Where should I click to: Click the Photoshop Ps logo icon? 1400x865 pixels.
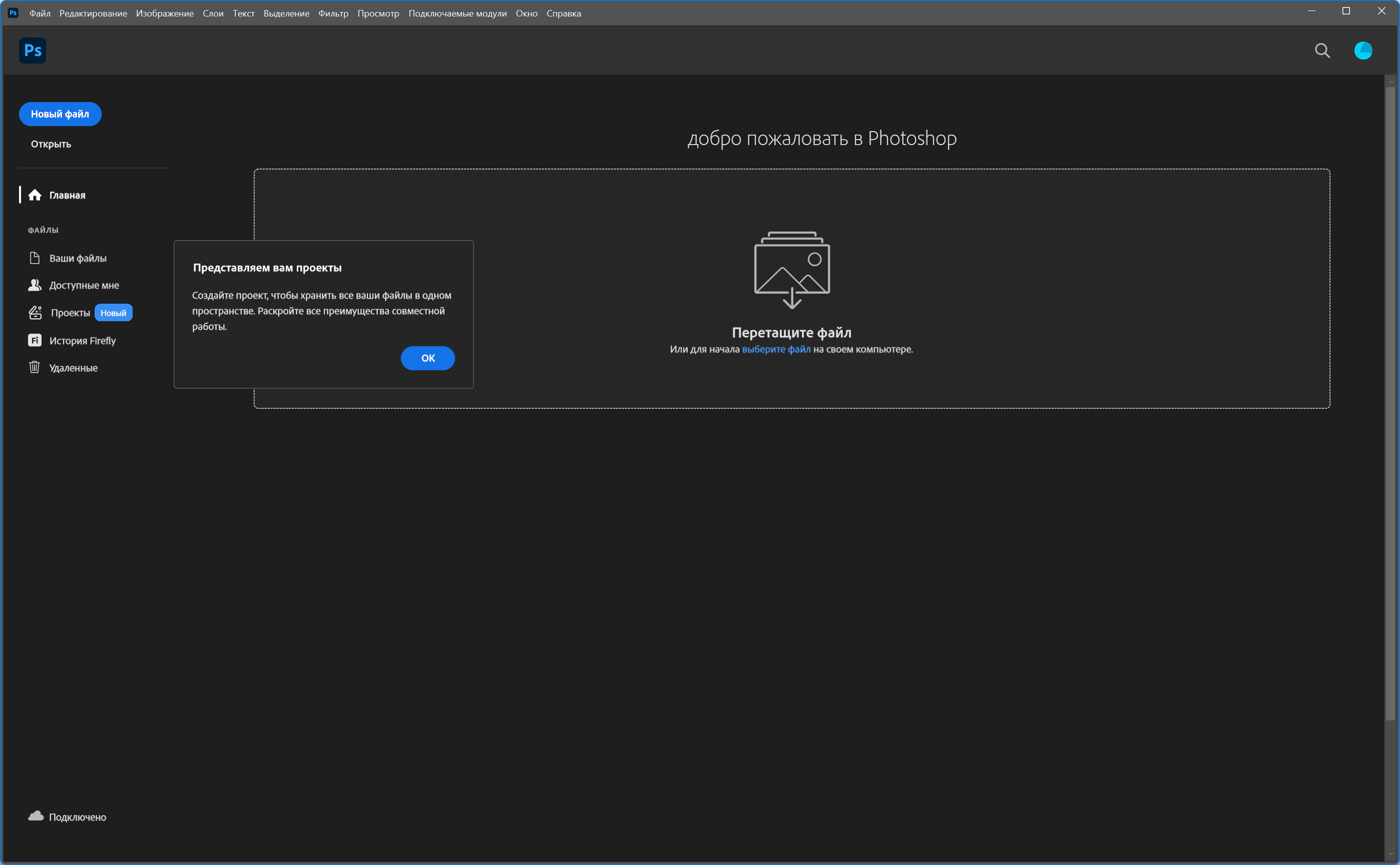tap(33, 51)
